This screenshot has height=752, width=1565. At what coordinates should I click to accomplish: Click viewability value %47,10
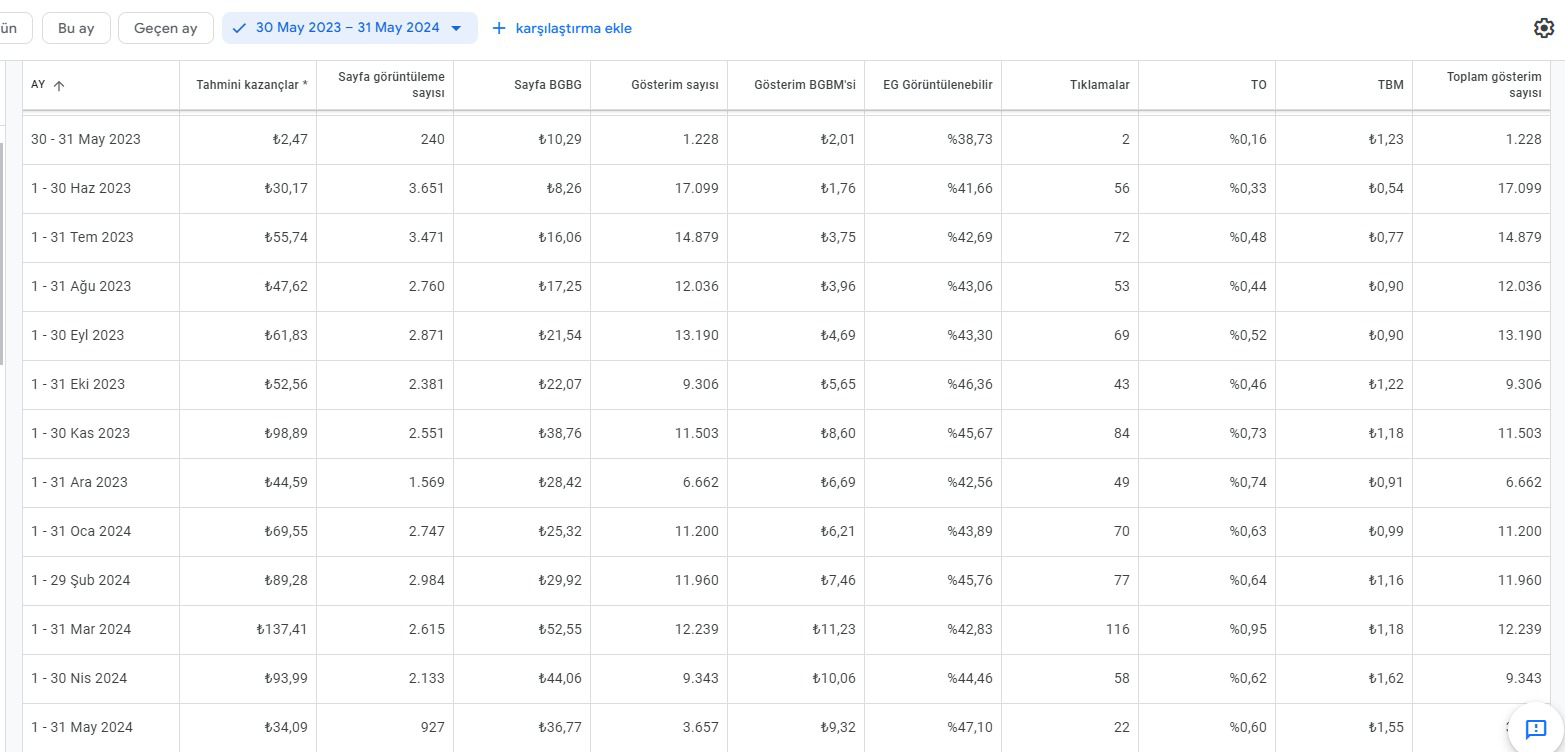[x=970, y=728]
